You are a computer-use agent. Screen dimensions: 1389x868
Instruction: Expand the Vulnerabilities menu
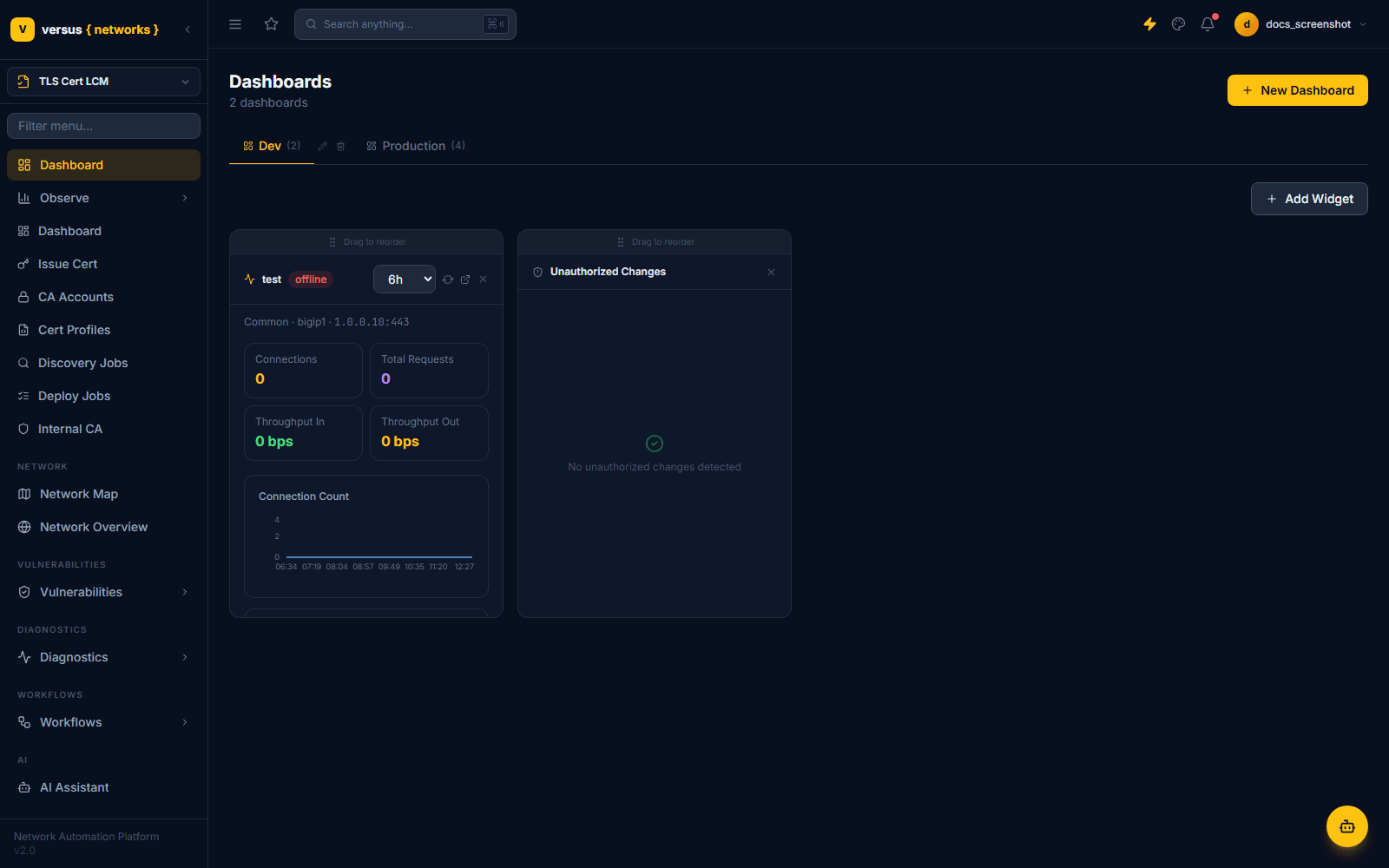pos(103,592)
